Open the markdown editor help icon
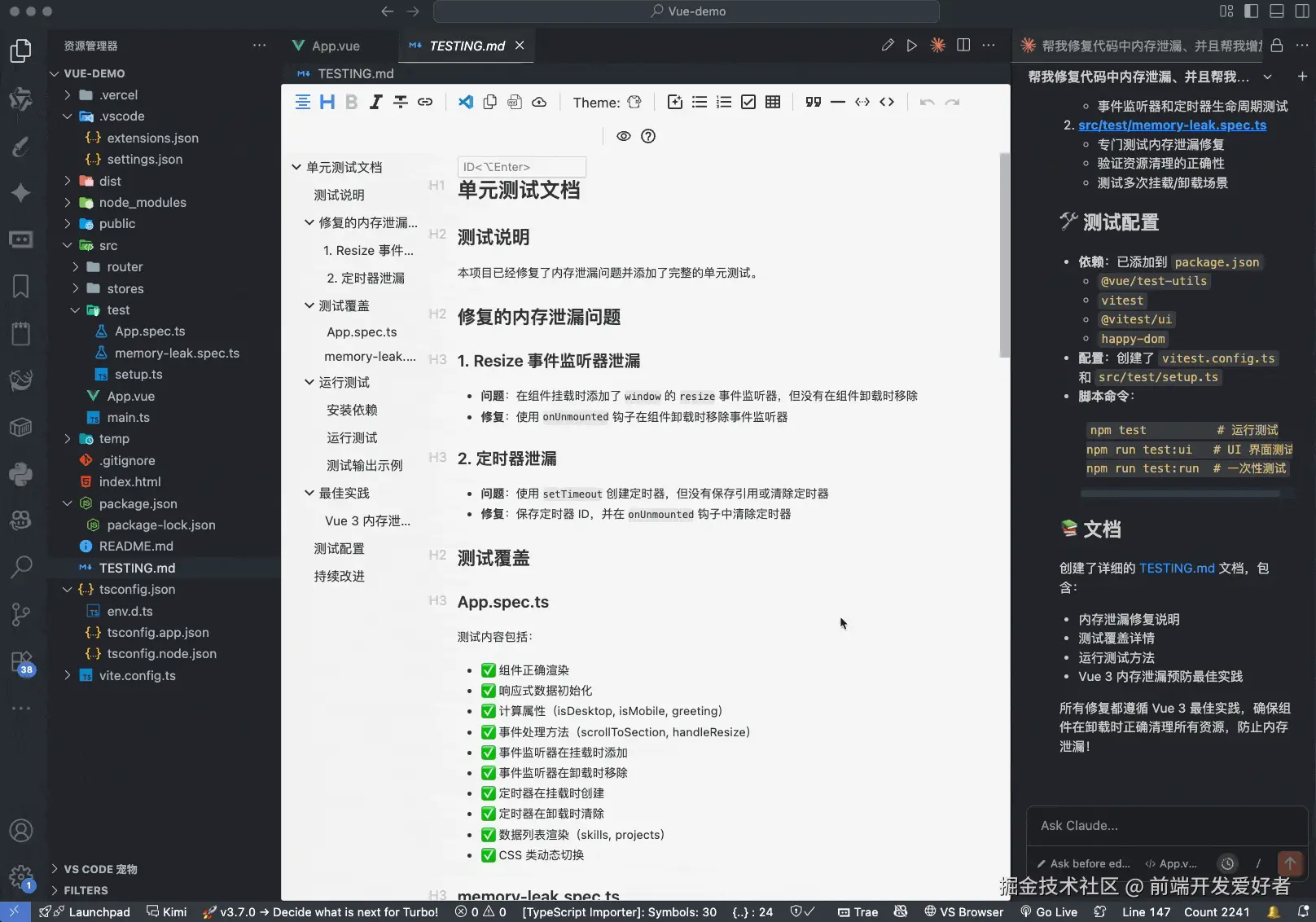Screen dimensions: 1316x922 [648, 136]
